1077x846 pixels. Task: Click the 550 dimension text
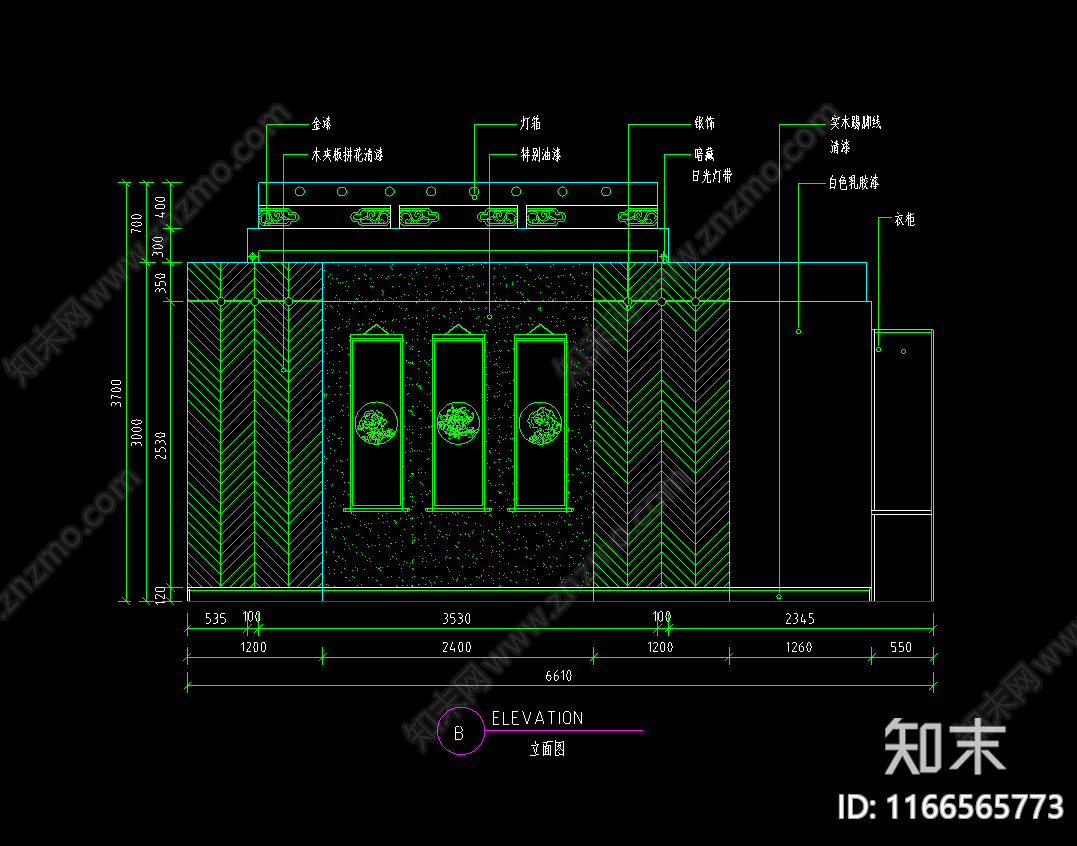(901, 647)
